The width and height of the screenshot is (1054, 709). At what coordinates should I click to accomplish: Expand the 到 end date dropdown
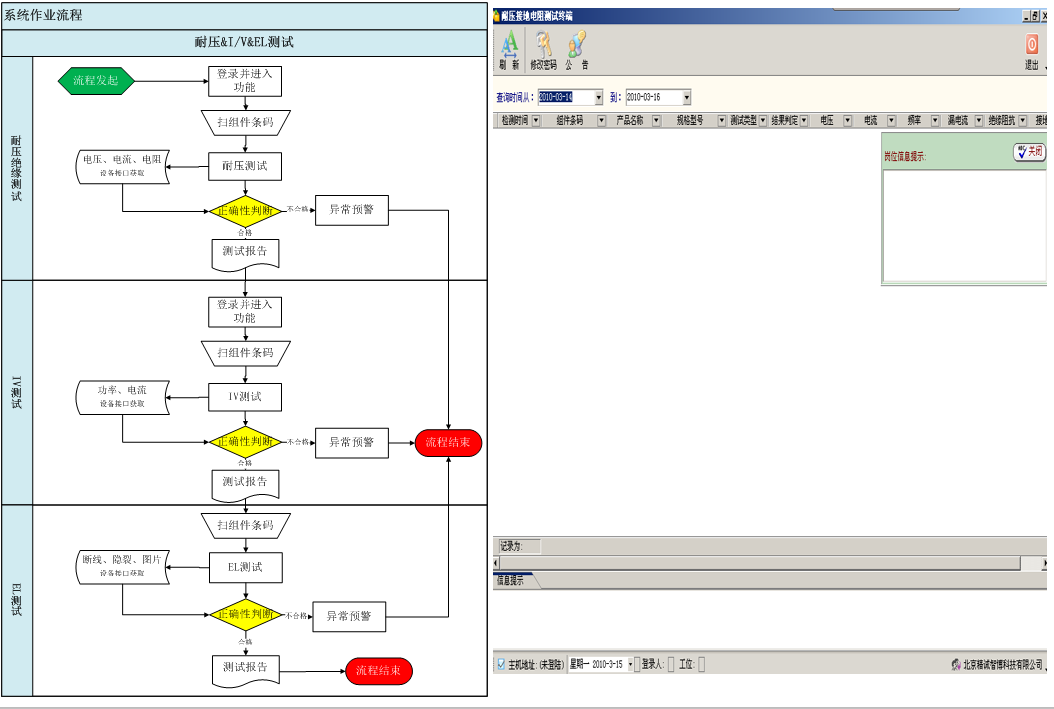click(x=686, y=98)
